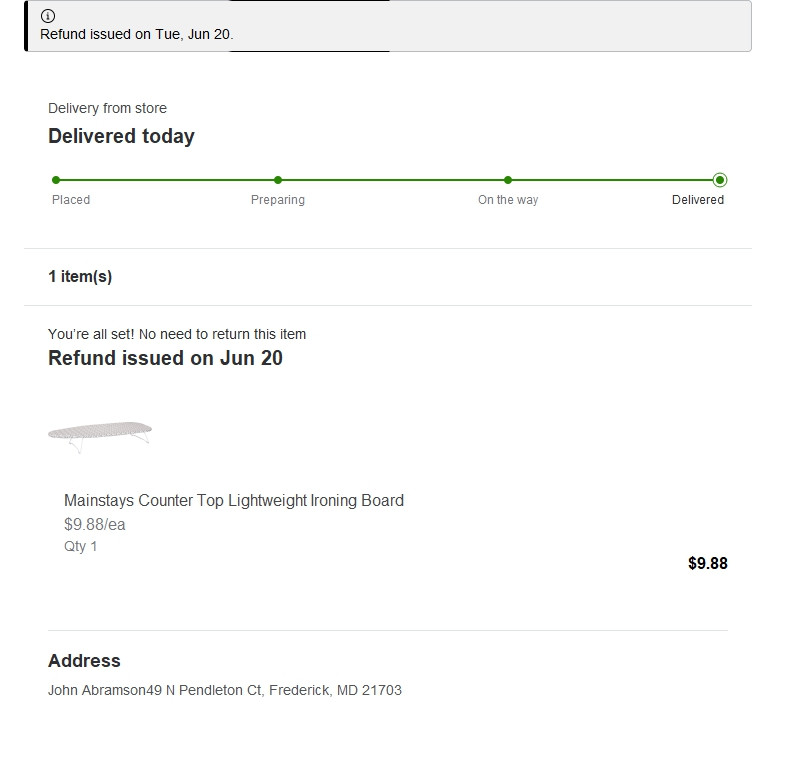The height and width of the screenshot is (766, 800).
Task: Click the circled Delivered status marker
Action: 720,180
